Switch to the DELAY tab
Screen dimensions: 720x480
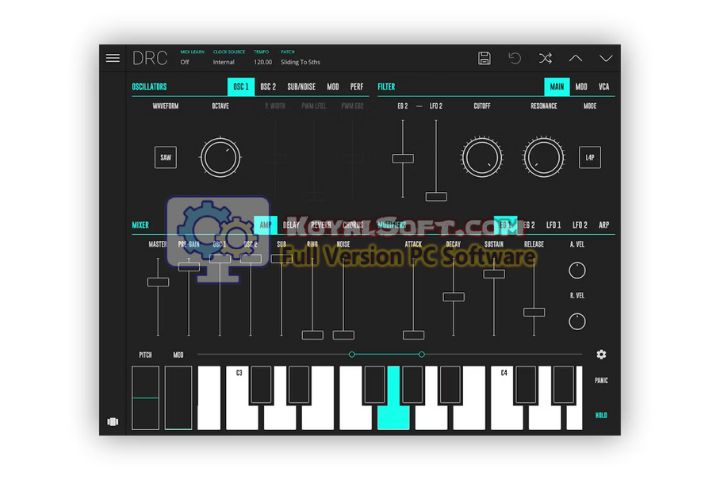point(291,225)
